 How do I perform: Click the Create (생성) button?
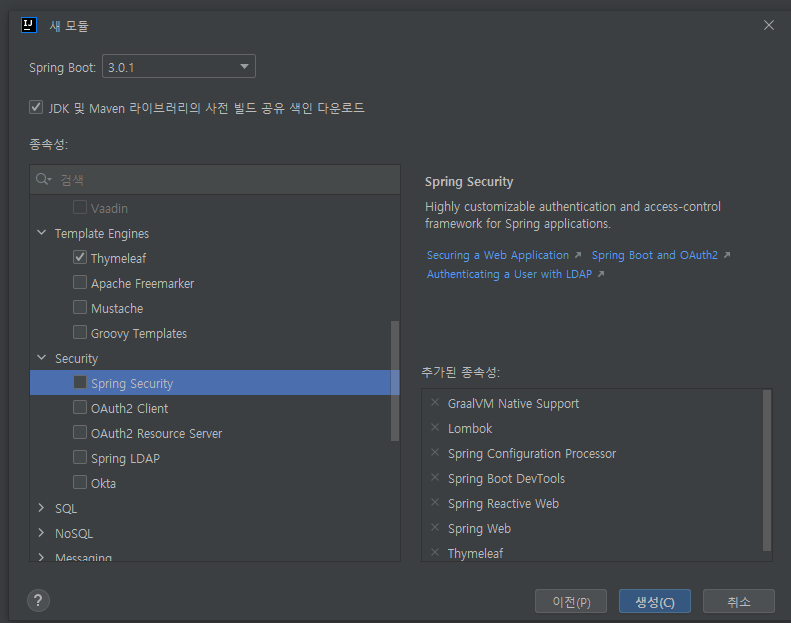coord(654,601)
